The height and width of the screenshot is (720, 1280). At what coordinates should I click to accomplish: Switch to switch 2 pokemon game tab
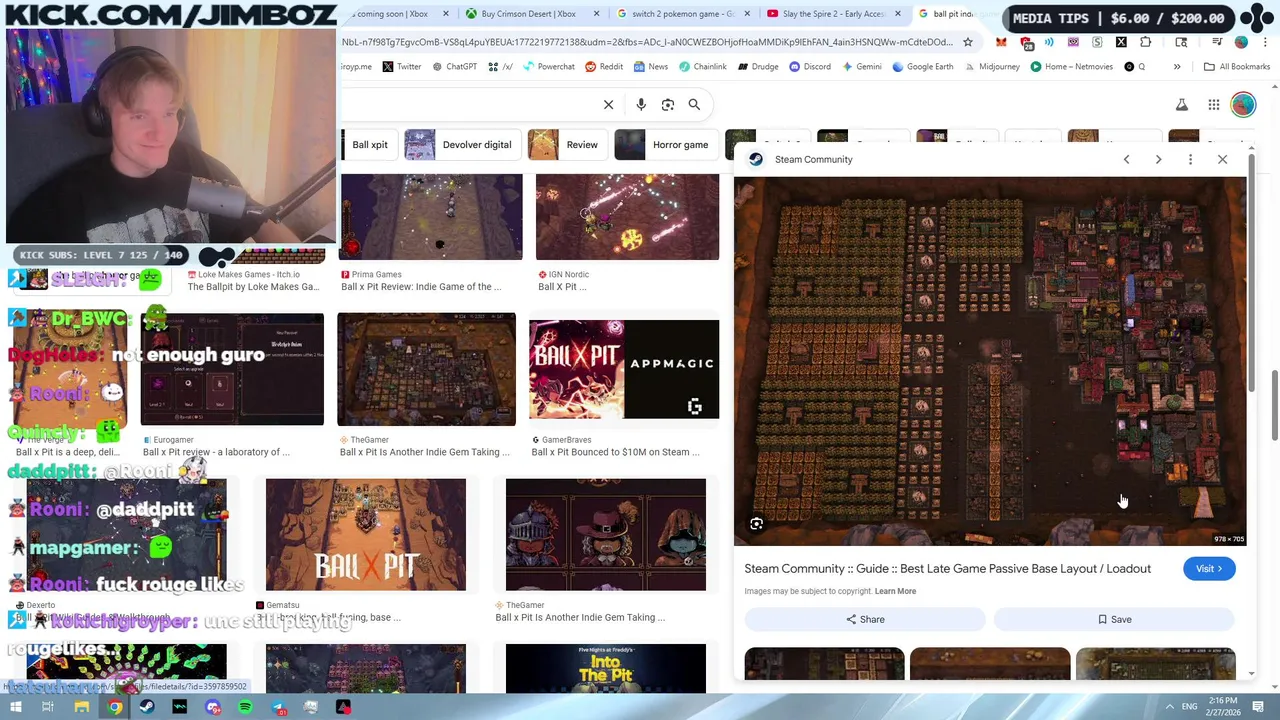684,14
